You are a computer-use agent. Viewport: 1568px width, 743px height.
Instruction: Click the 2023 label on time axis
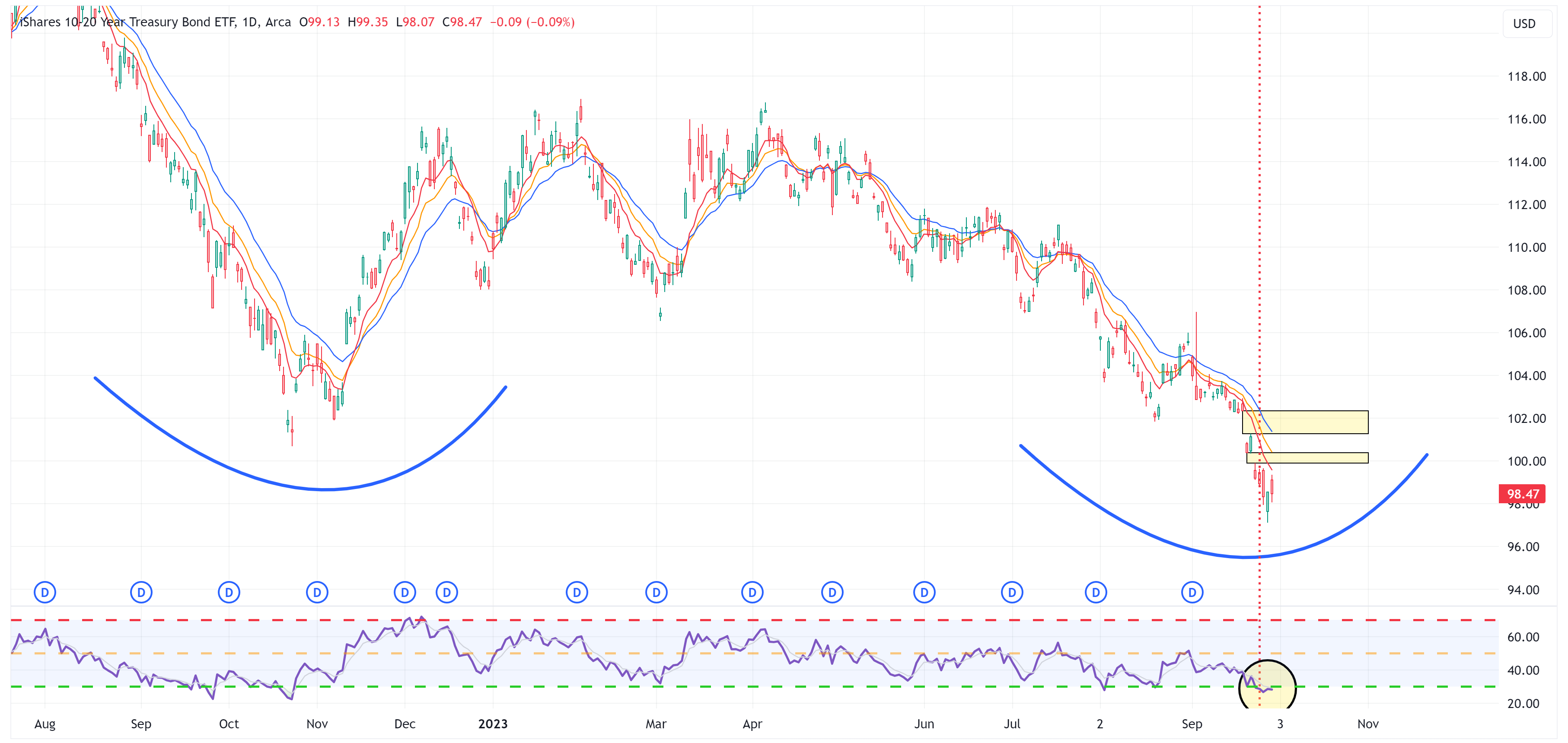tap(492, 724)
